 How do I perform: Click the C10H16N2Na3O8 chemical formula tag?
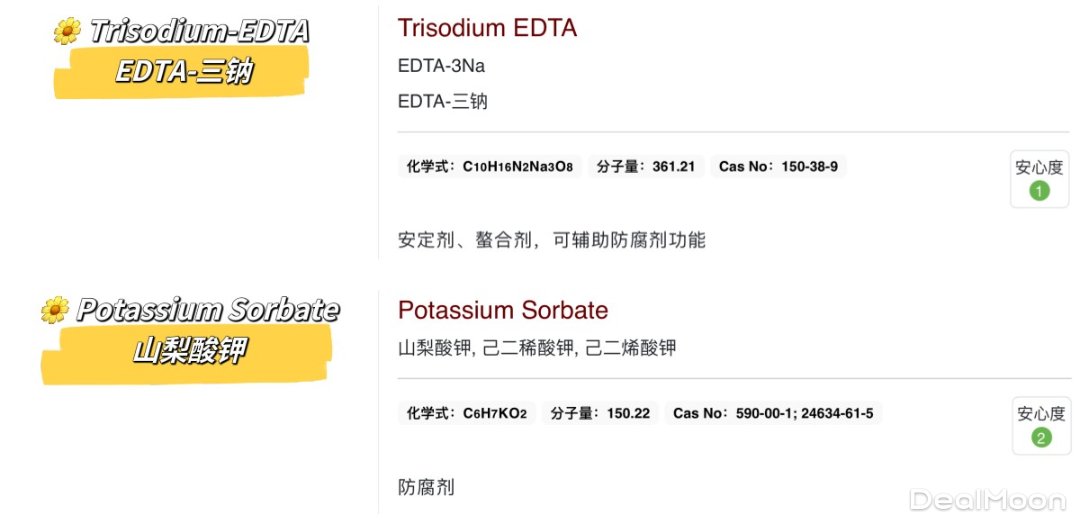[489, 166]
